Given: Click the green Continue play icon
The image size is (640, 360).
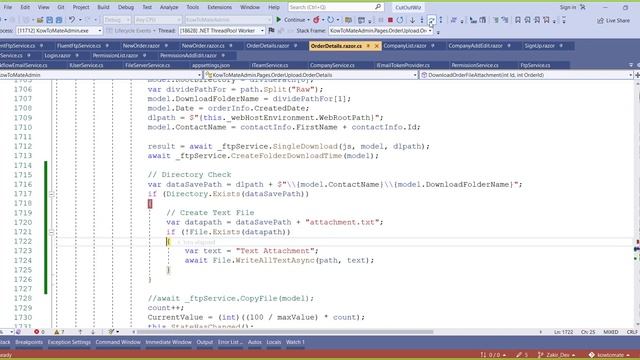Looking at the screenshot, I should pyautogui.click(x=279, y=20).
